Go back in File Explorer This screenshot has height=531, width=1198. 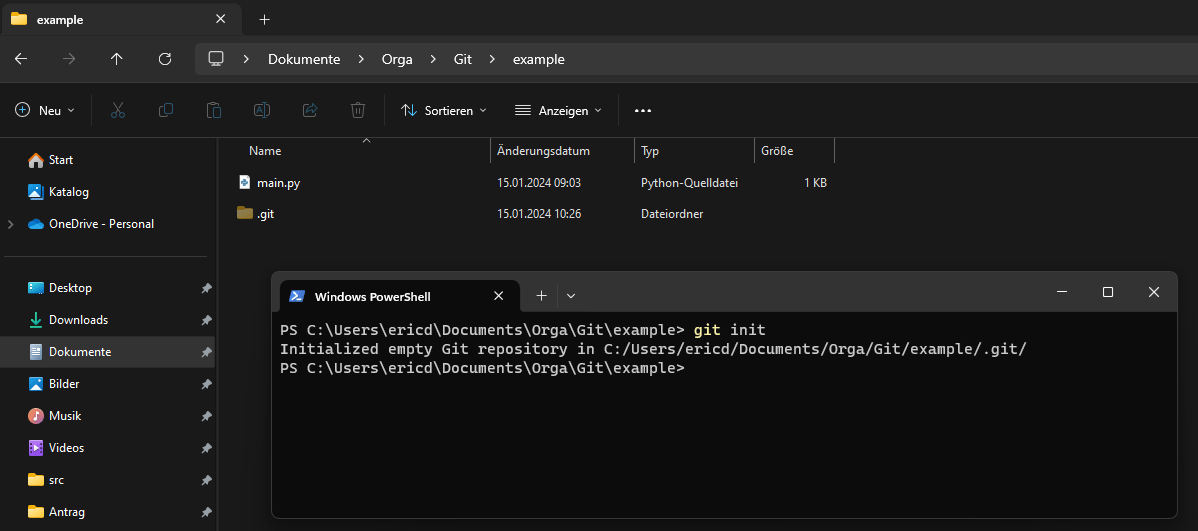point(21,59)
